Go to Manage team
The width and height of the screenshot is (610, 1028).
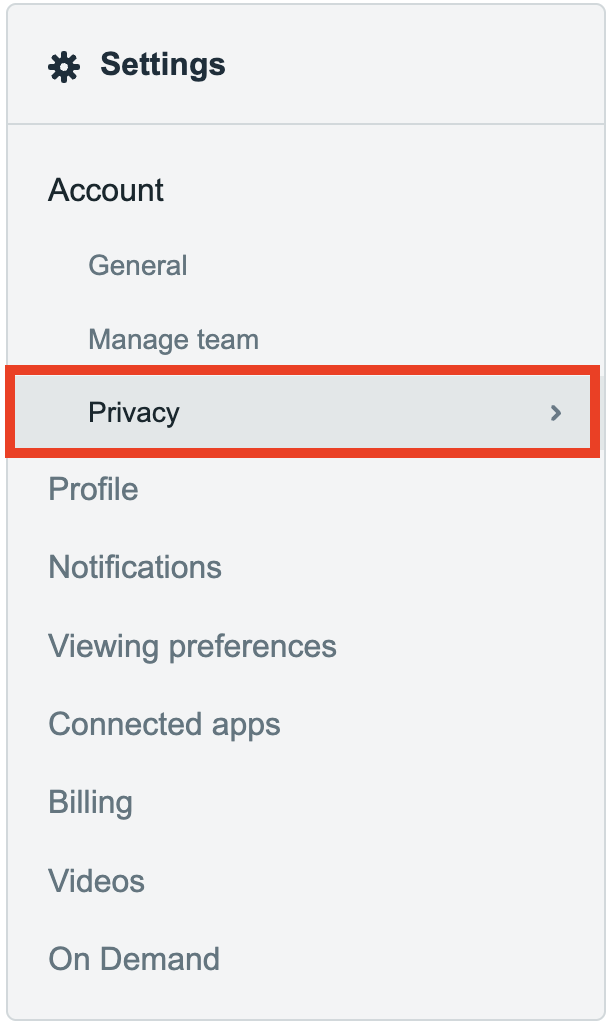[x=173, y=340]
